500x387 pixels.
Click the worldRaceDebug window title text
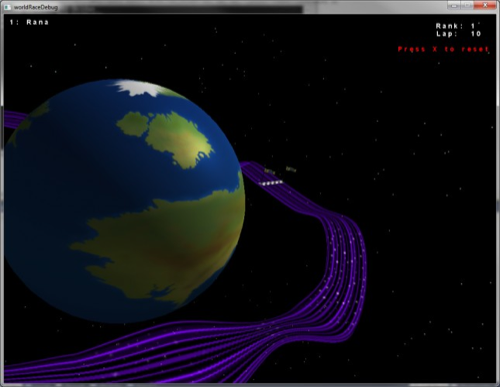(36, 7)
